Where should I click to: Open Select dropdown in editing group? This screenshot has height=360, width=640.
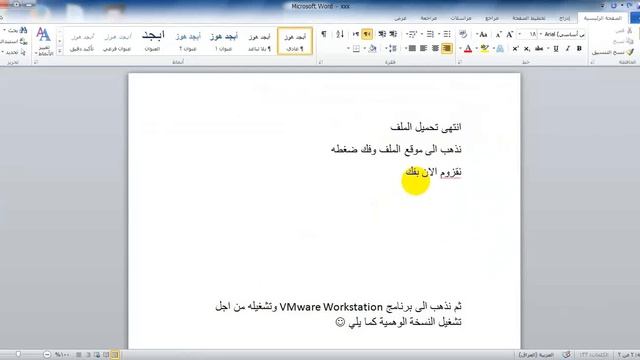tap(14, 52)
